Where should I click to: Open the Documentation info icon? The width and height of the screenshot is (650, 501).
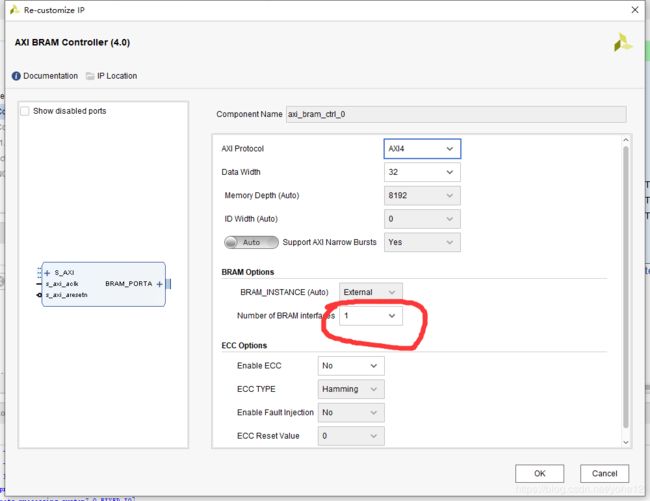[16, 76]
